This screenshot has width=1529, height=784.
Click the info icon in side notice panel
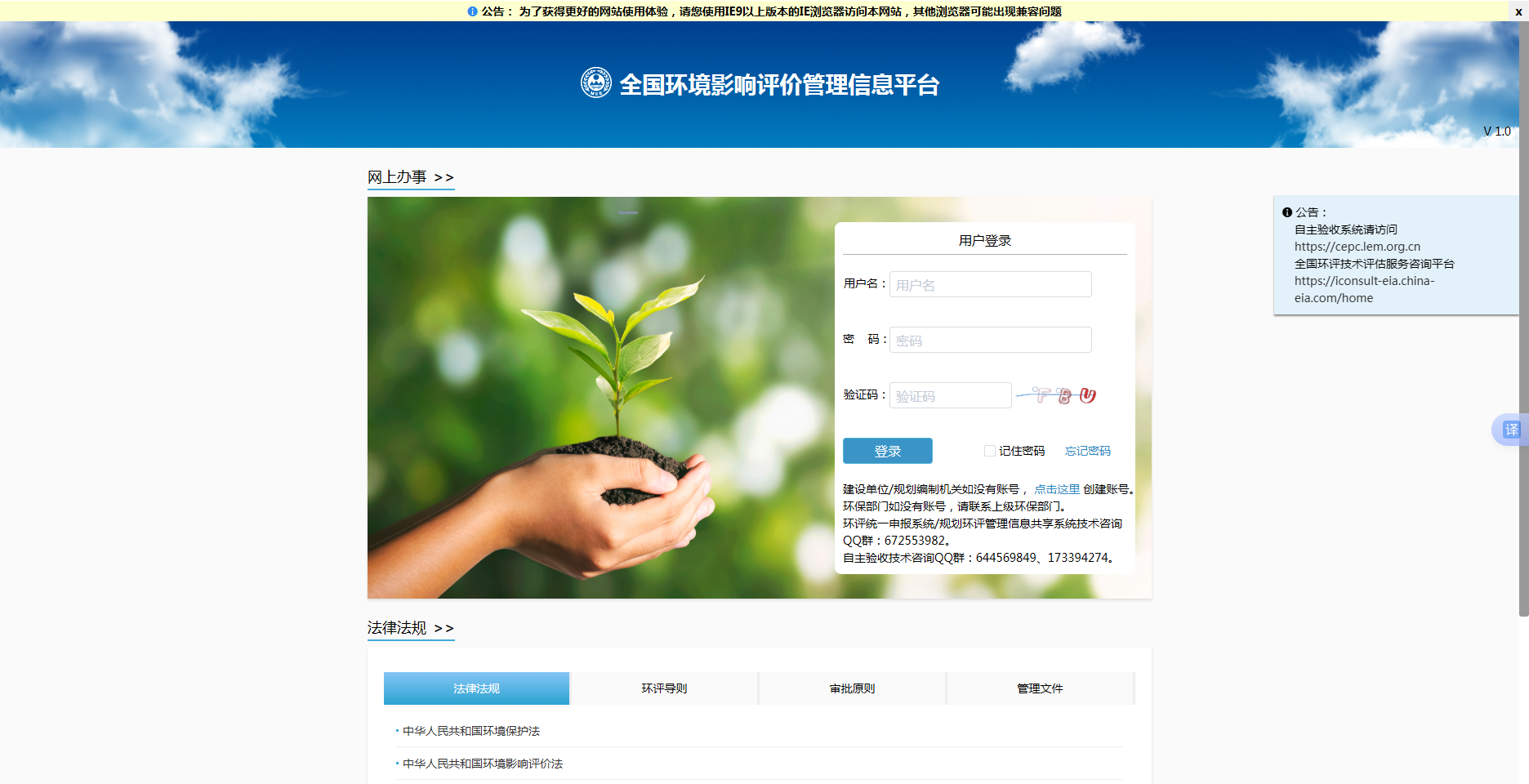pos(1287,212)
